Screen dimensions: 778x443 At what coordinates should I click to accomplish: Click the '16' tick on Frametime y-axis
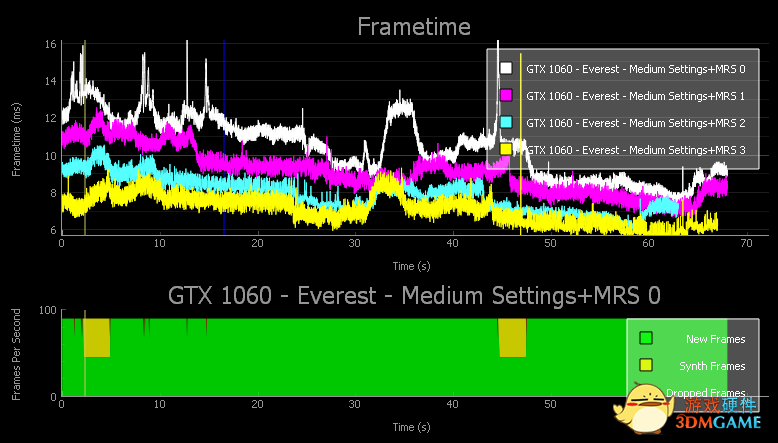point(50,44)
